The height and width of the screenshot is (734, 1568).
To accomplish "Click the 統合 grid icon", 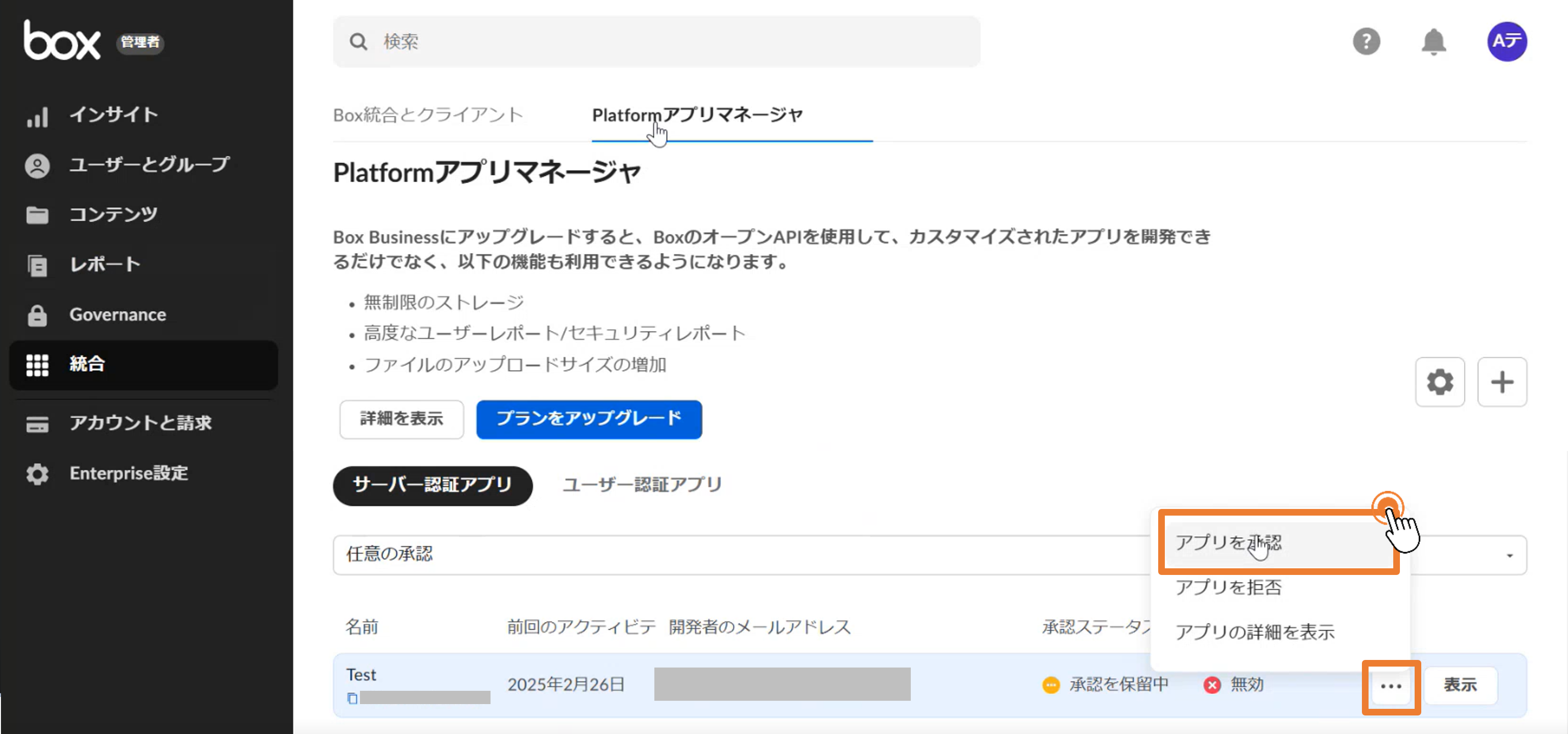I will pyautogui.click(x=37, y=365).
